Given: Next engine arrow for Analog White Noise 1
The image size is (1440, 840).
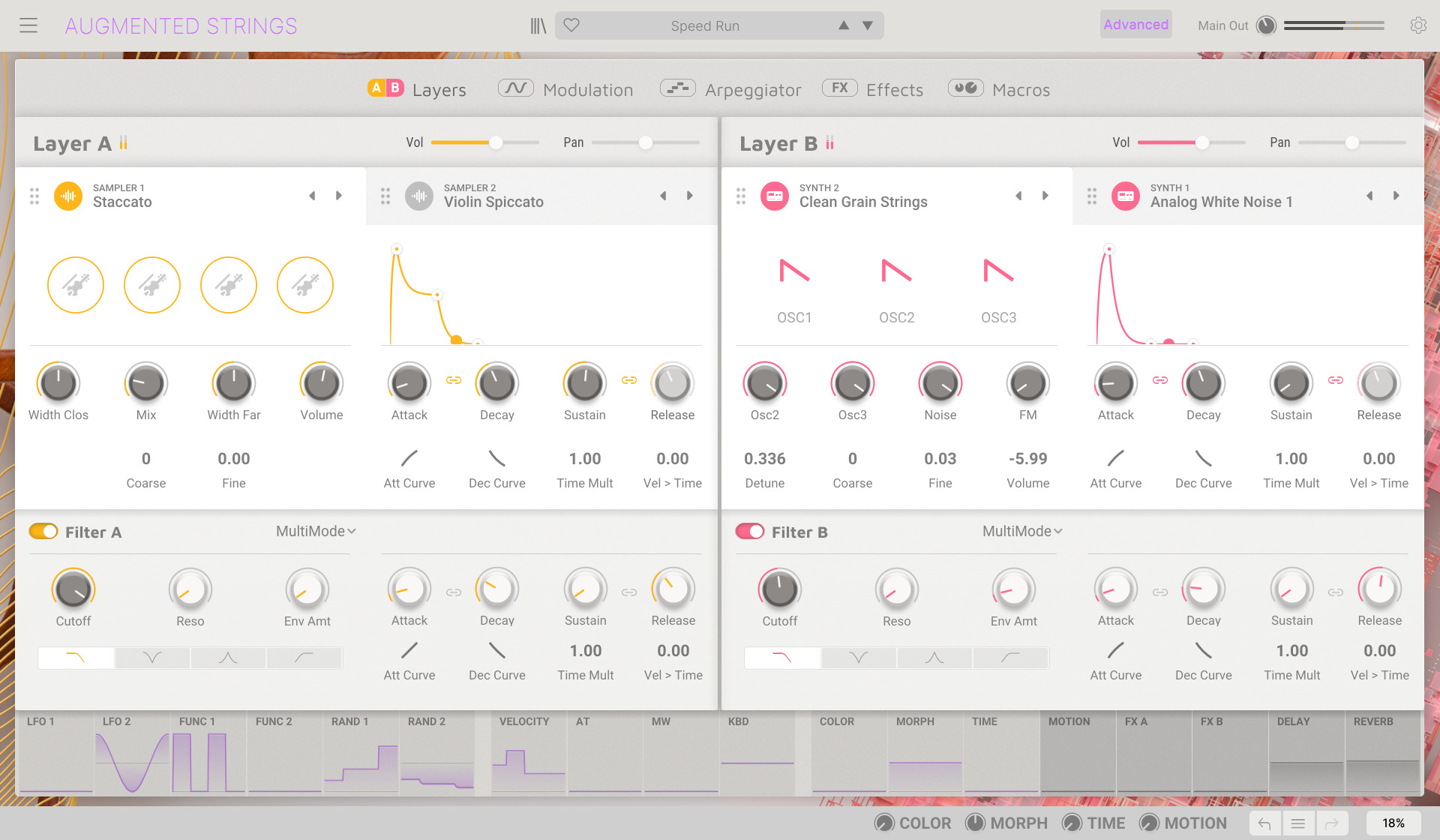Looking at the screenshot, I should [1396, 196].
